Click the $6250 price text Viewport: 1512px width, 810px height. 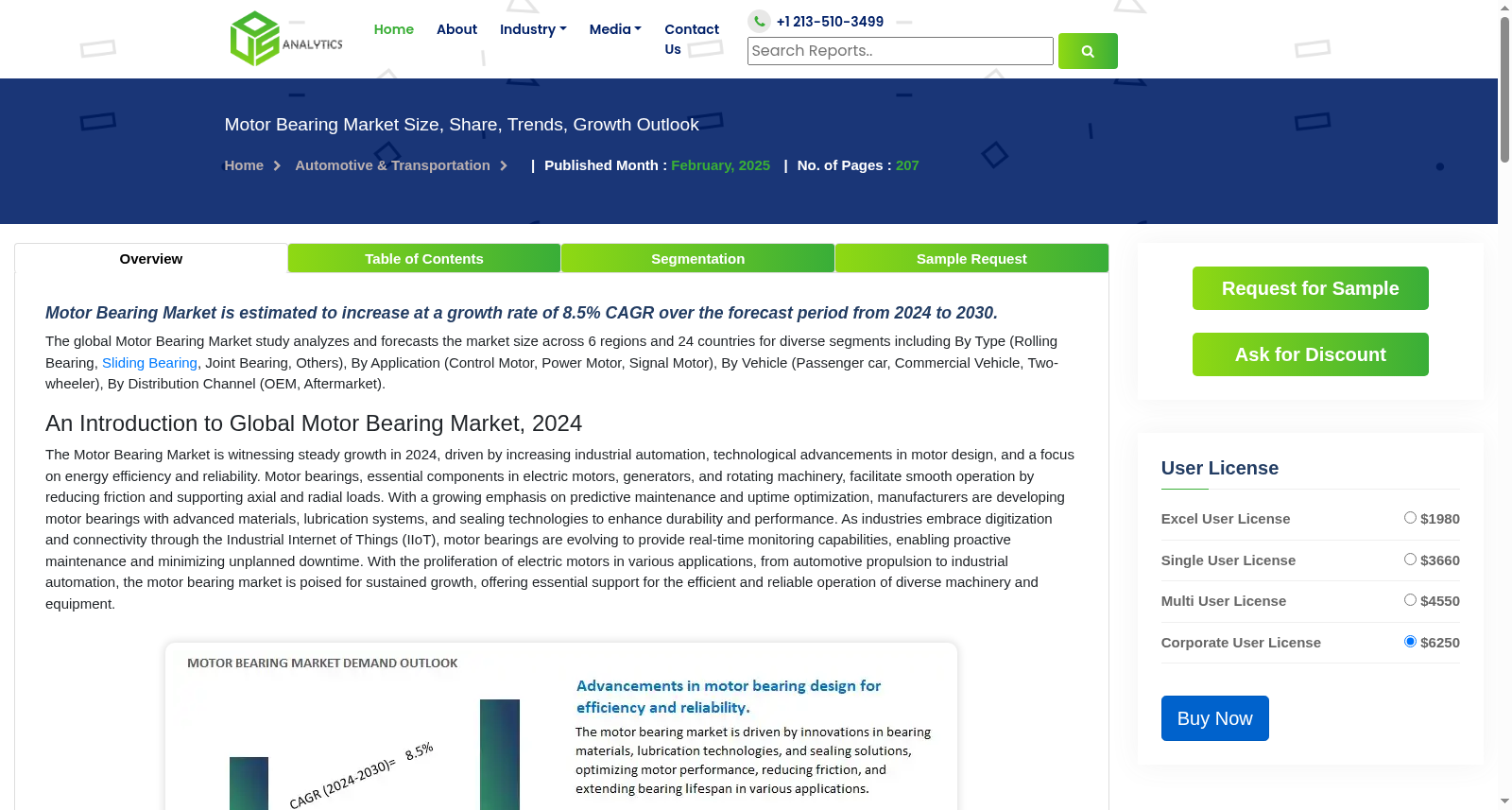(1440, 643)
